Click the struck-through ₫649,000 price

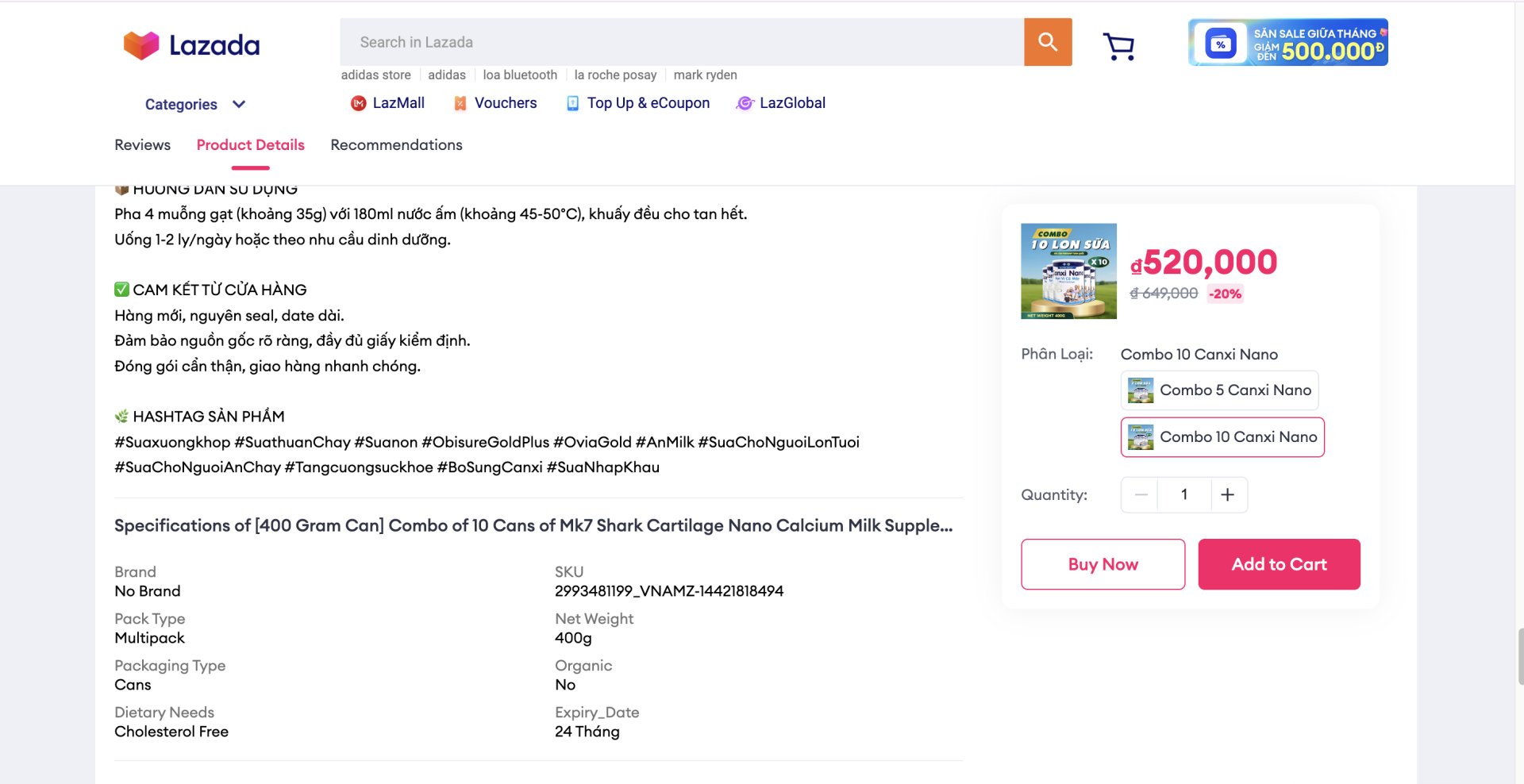pos(1164,294)
